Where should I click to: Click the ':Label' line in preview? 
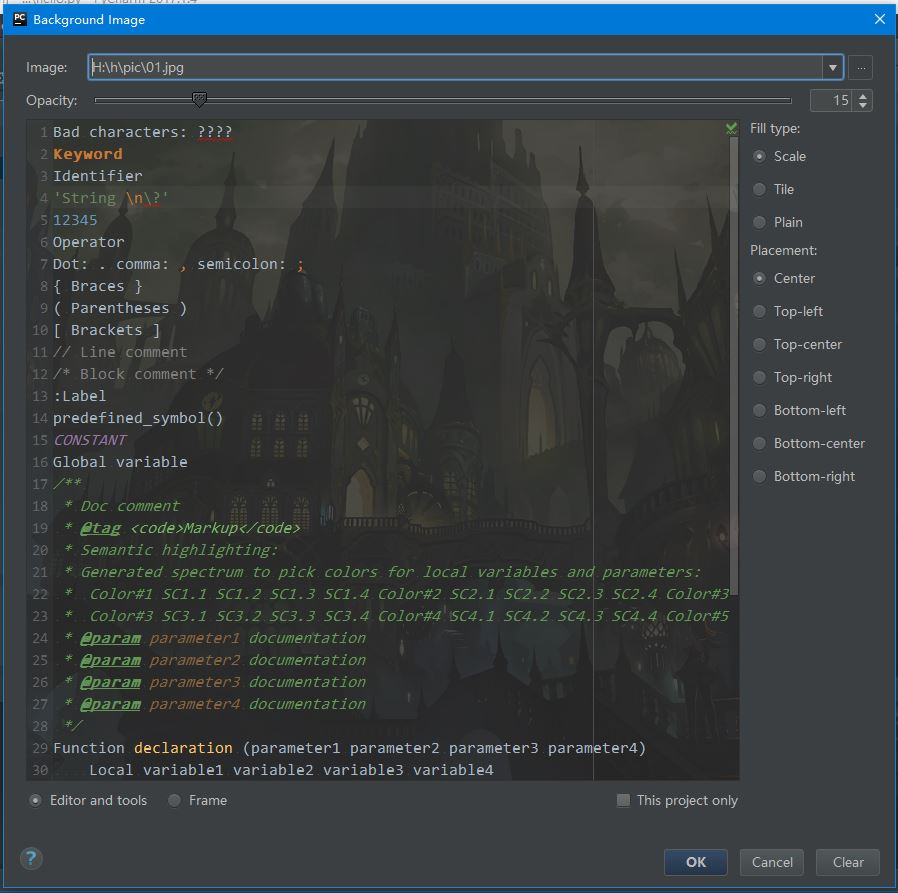(79, 396)
